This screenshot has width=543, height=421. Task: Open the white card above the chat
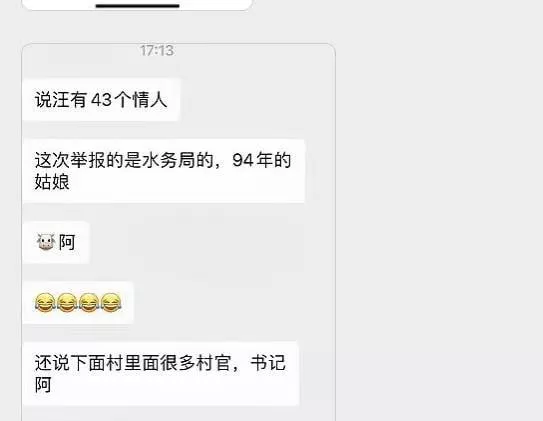click(137, 5)
